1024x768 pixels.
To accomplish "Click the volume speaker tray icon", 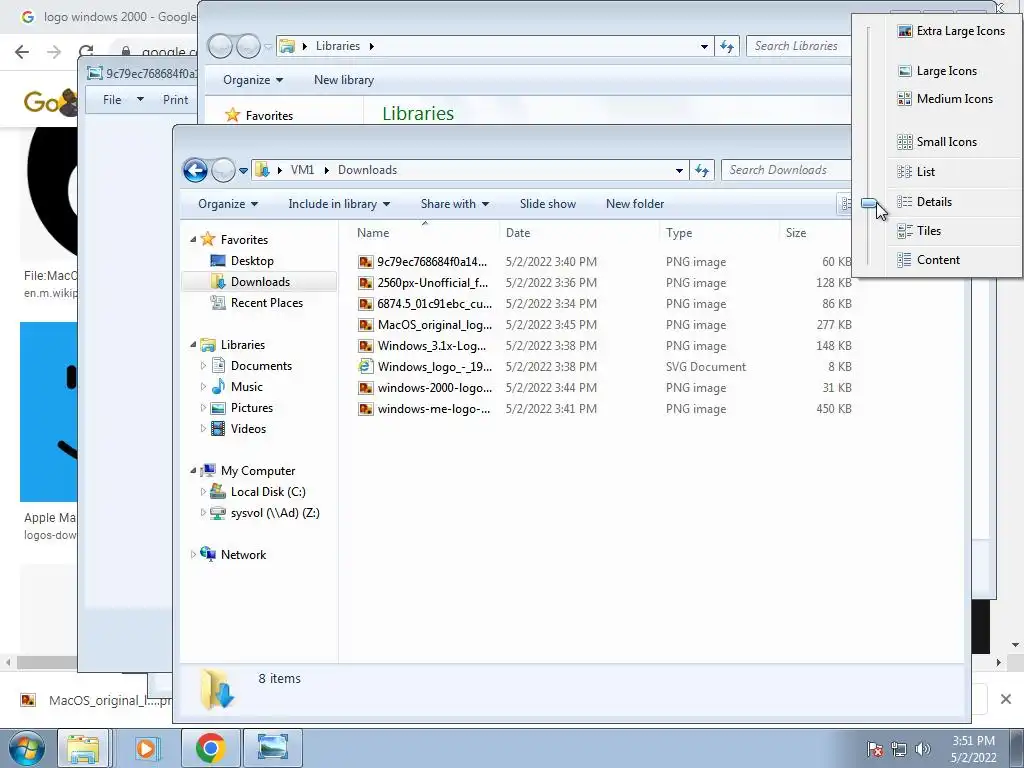I will click(x=923, y=749).
